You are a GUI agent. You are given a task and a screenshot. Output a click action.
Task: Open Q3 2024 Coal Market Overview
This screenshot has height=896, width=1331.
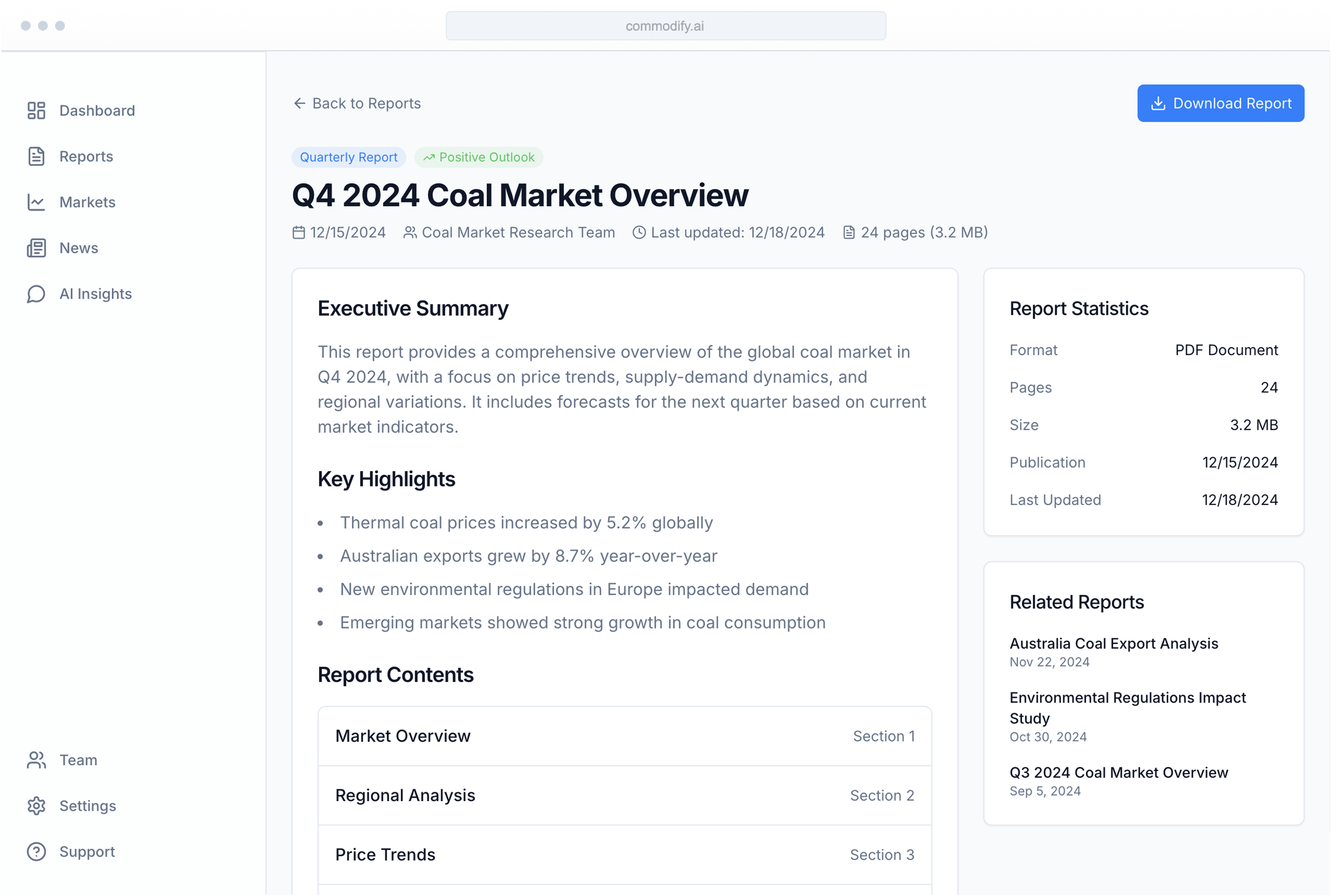point(1119,772)
